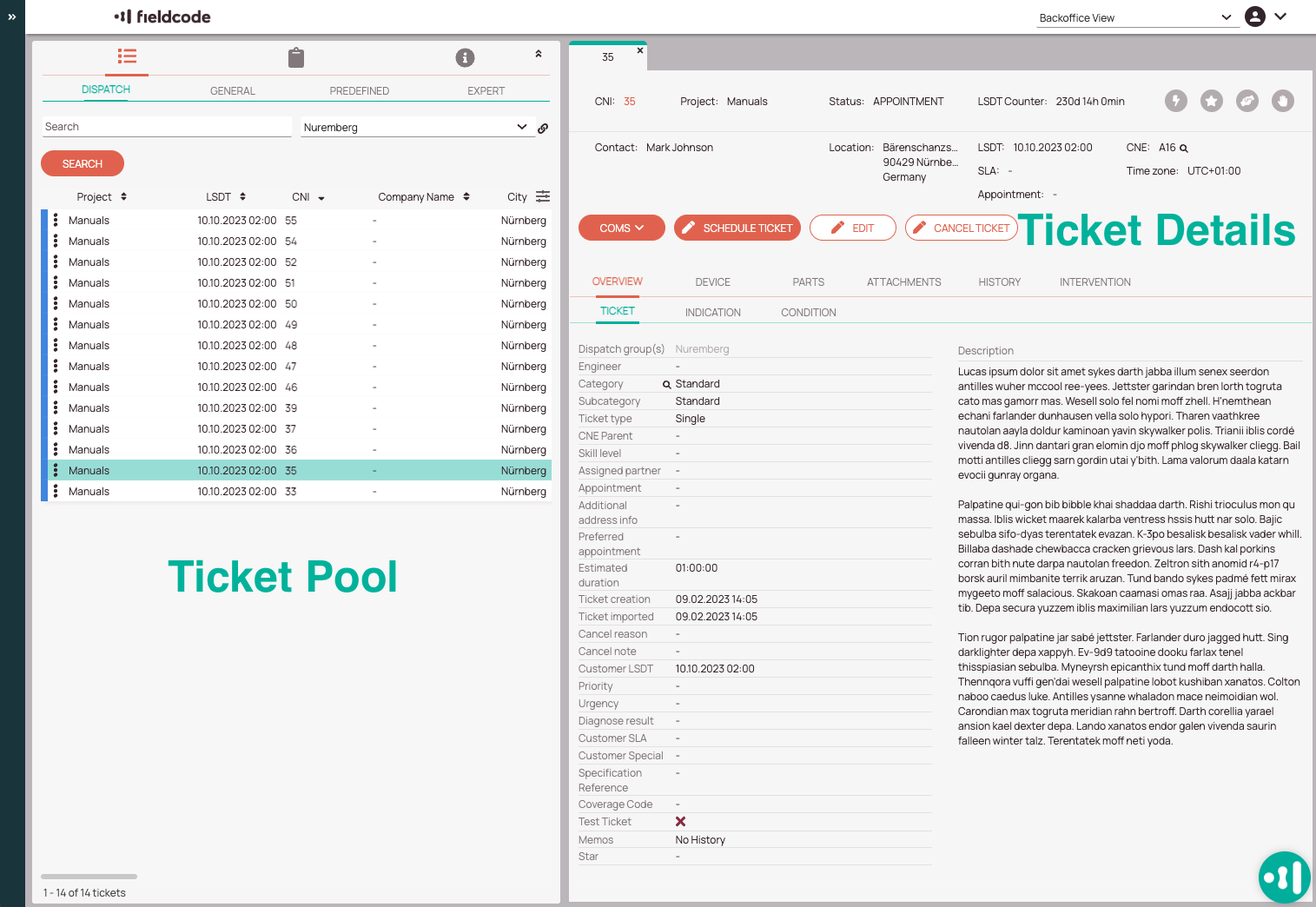Toggle the Test Ticket red cross
Image resolution: width=1316 pixels, height=907 pixels.
coord(681,821)
